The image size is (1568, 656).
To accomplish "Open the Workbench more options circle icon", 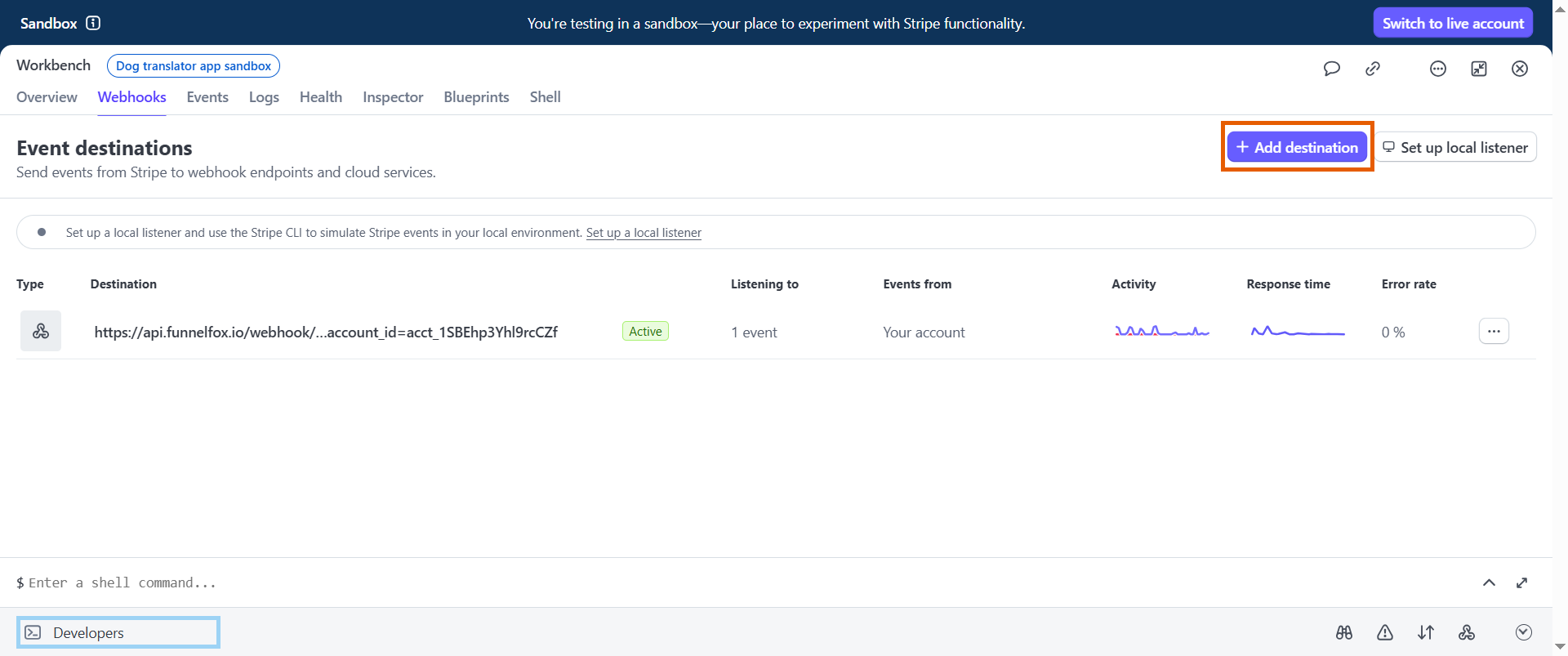I will coord(1438,69).
